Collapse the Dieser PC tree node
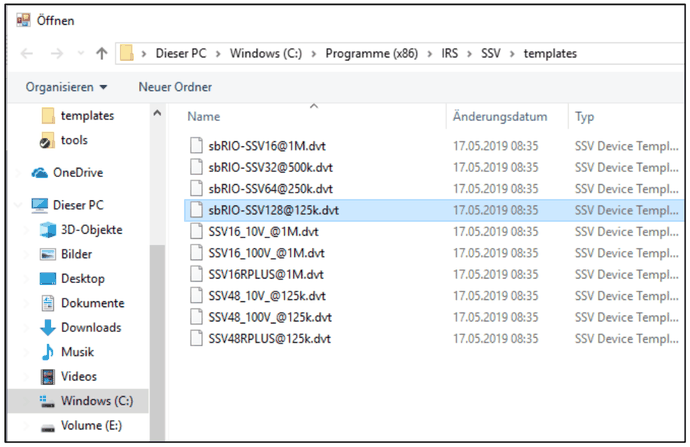The image size is (690, 447). pos(18,205)
